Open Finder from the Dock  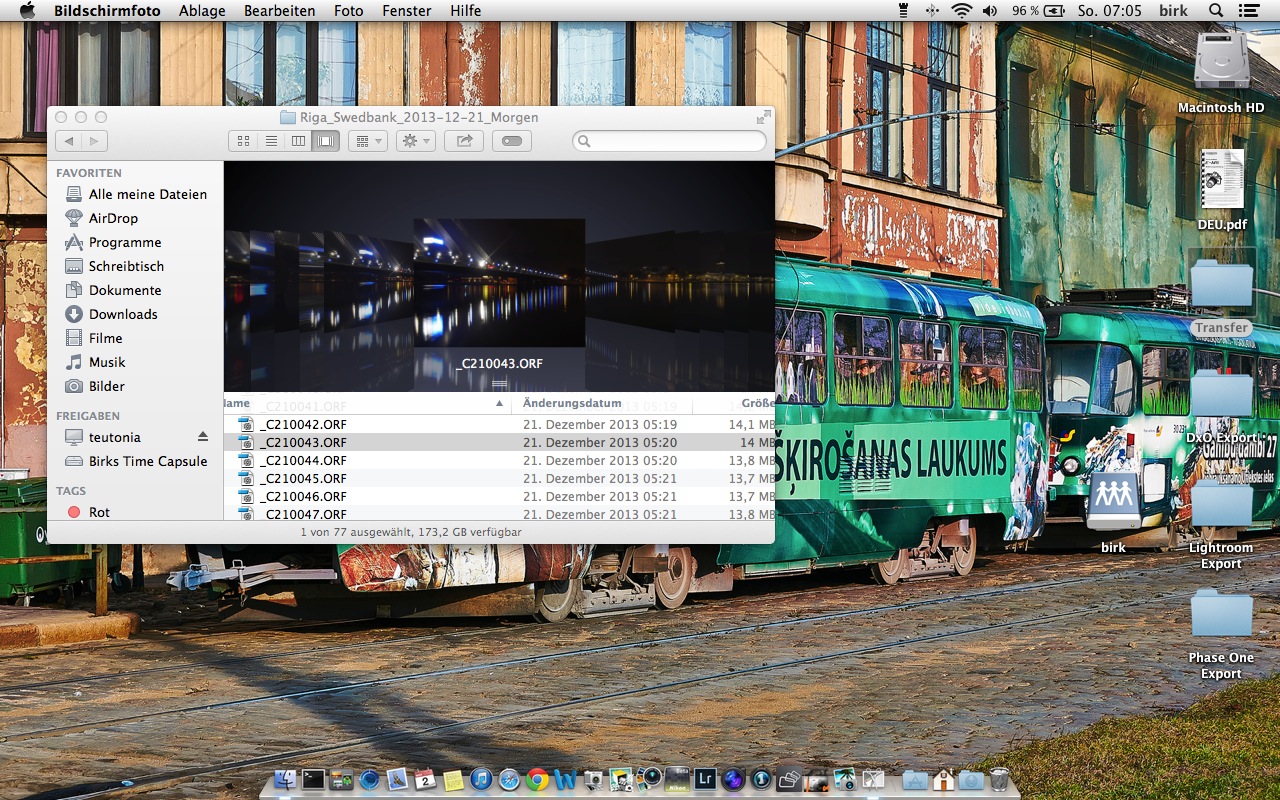[287, 779]
